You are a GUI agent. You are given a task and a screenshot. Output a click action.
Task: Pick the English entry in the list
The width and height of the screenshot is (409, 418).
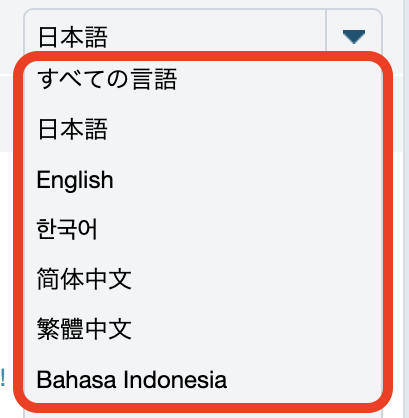[203, 180]
